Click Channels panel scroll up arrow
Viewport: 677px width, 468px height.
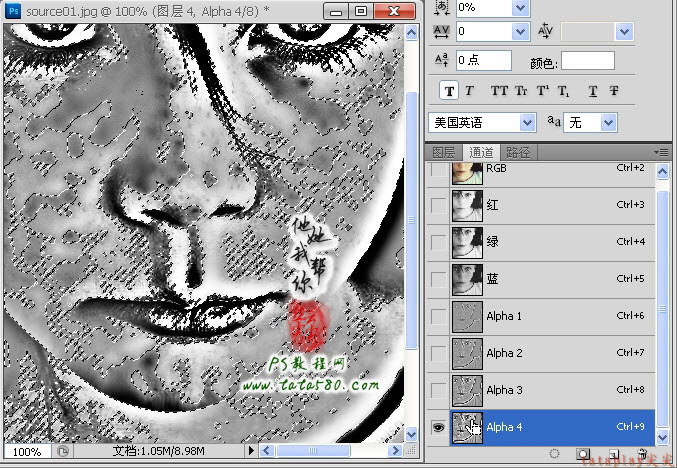[662, 172]
